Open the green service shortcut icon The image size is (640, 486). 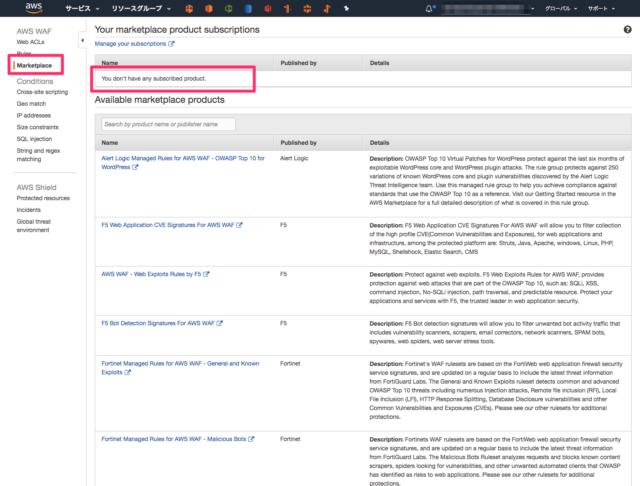tap(229, 8)
